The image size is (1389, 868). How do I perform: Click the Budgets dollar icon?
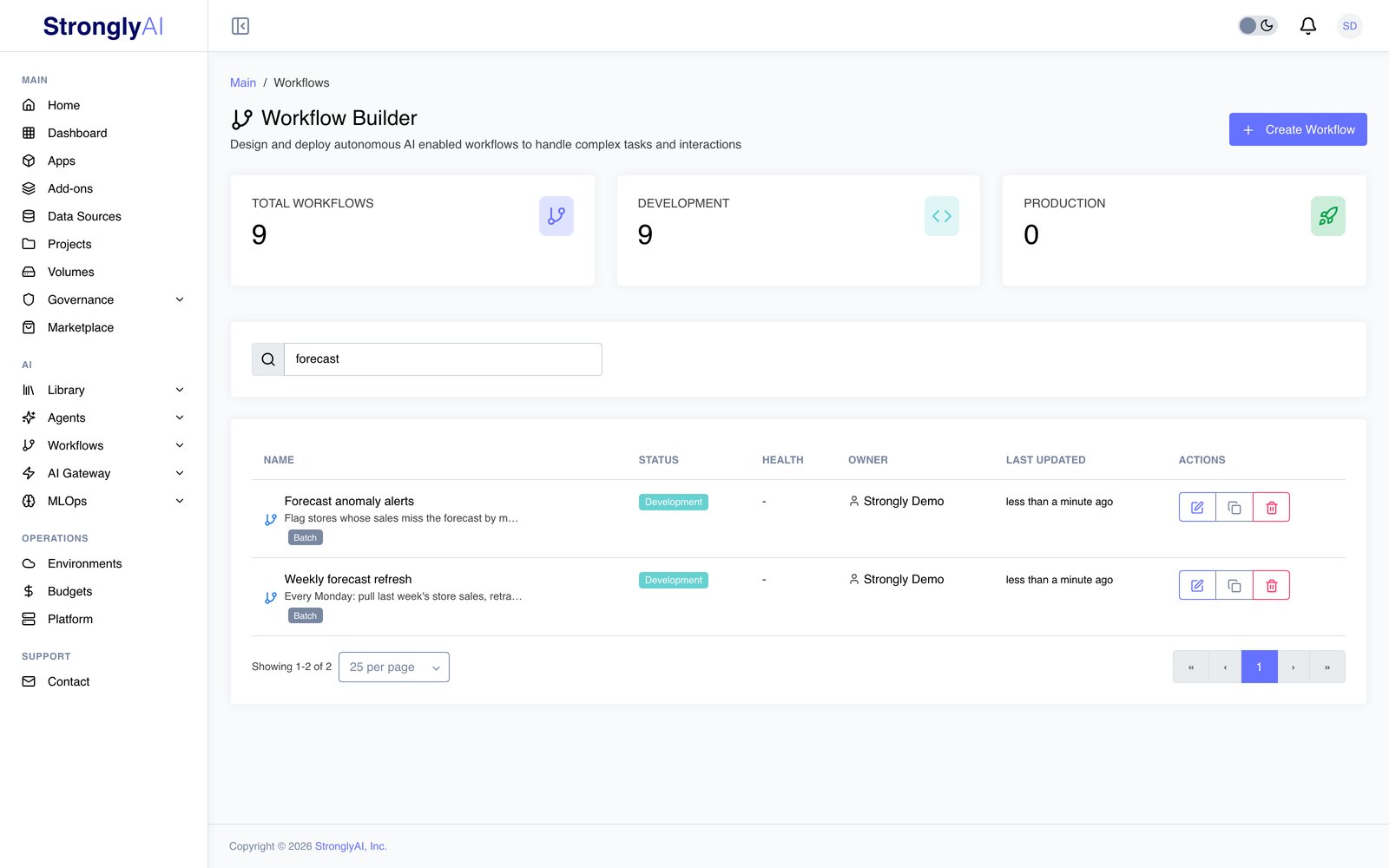pos(29,591)
